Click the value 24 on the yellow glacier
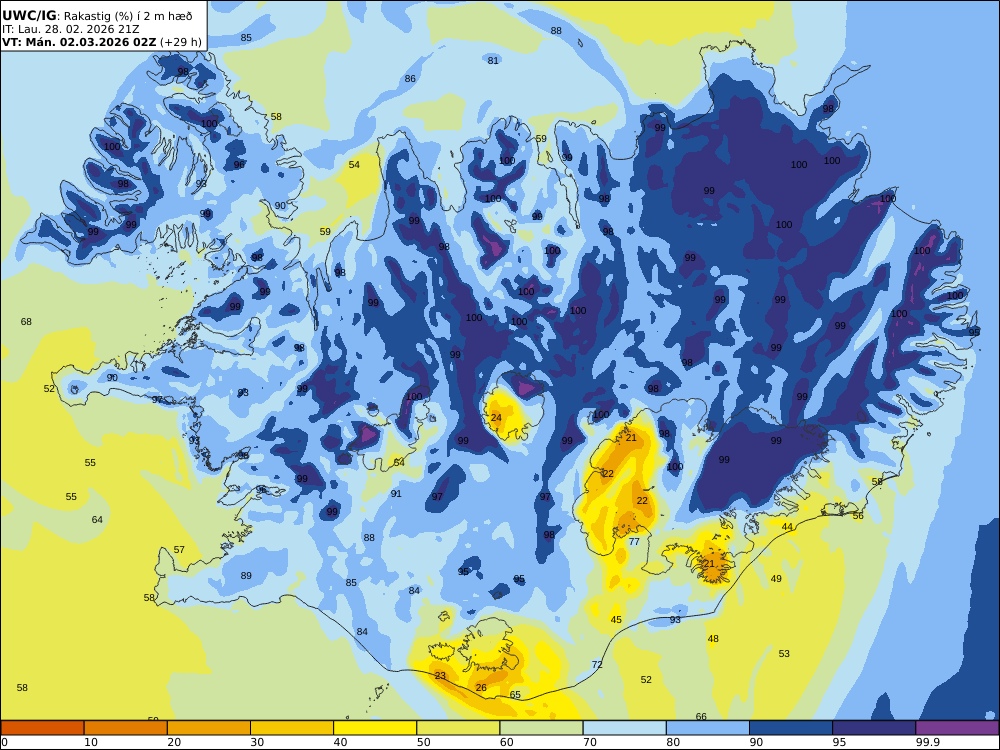This screenshot has width=1000, height=750. click(x=496, y=418)
